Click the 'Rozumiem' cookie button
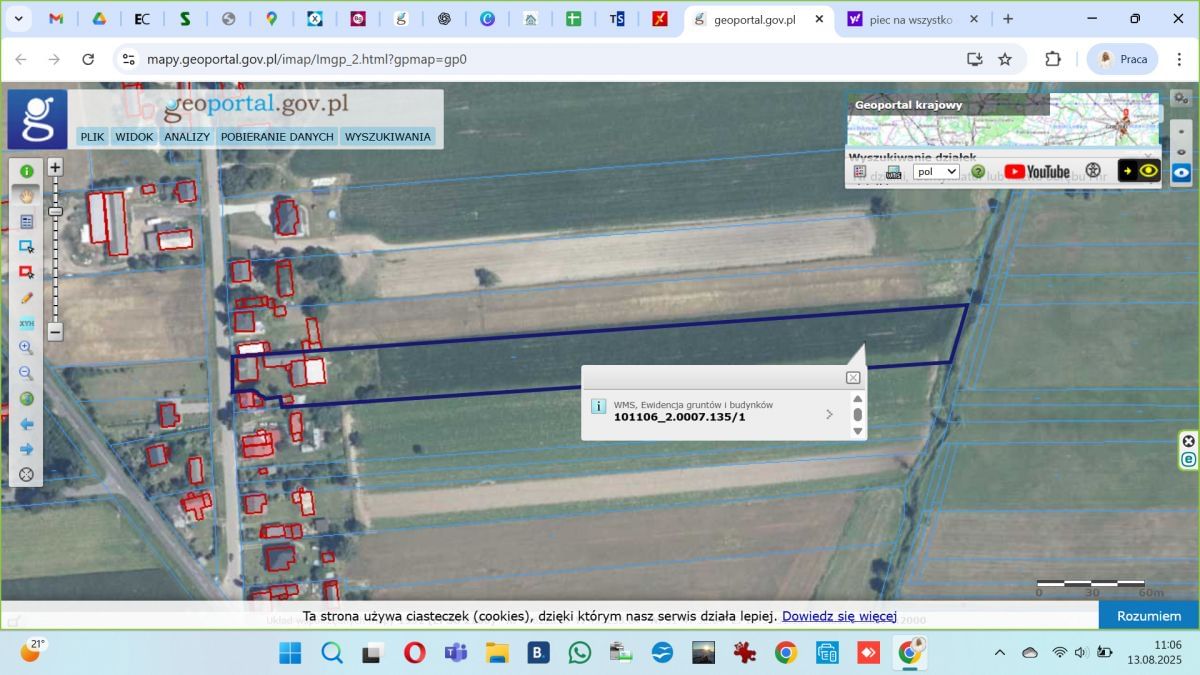 coord(1149,616)
